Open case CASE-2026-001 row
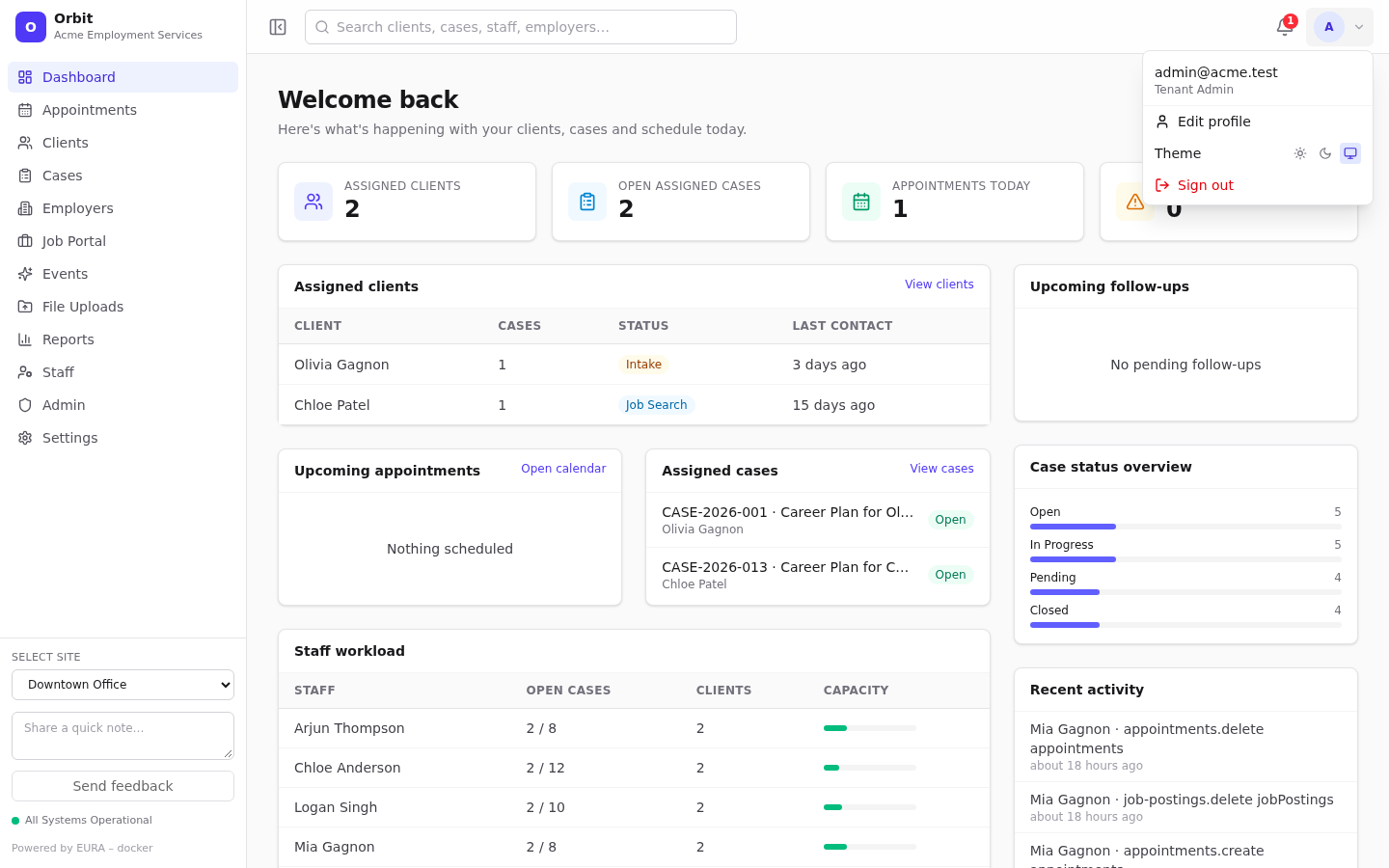 click(x=818, y=520)
